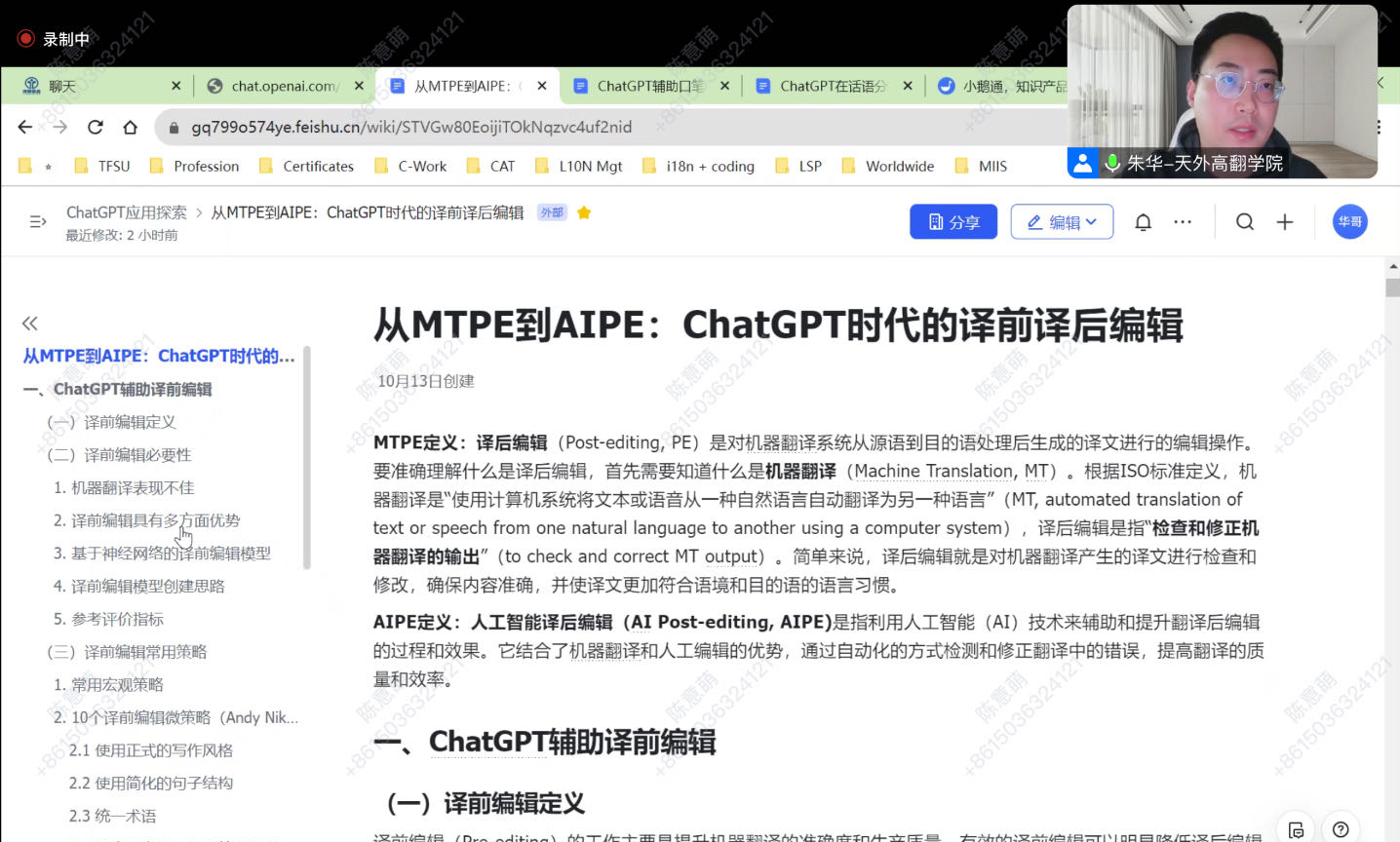This screenshot has height=842, width=1400.
Task: Switch to the chat.openai.com tab
Action: click(x=284, y=86)
